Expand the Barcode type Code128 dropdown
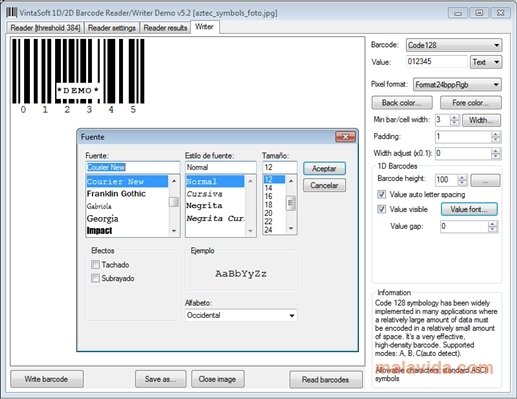517x399 pixels. [x=454, y=45]
